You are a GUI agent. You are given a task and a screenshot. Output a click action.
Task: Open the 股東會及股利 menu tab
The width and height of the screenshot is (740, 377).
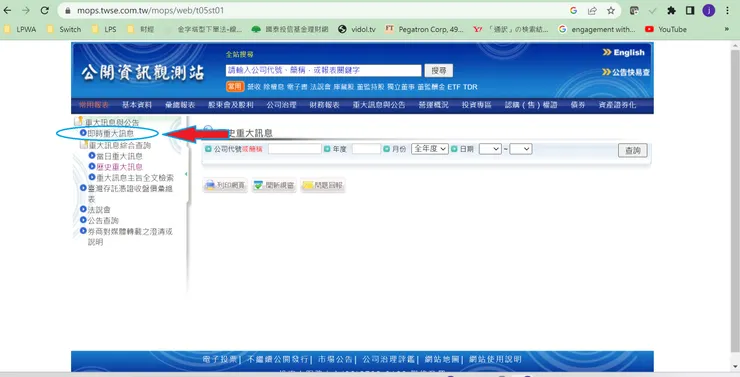click(x=231, y=105)
